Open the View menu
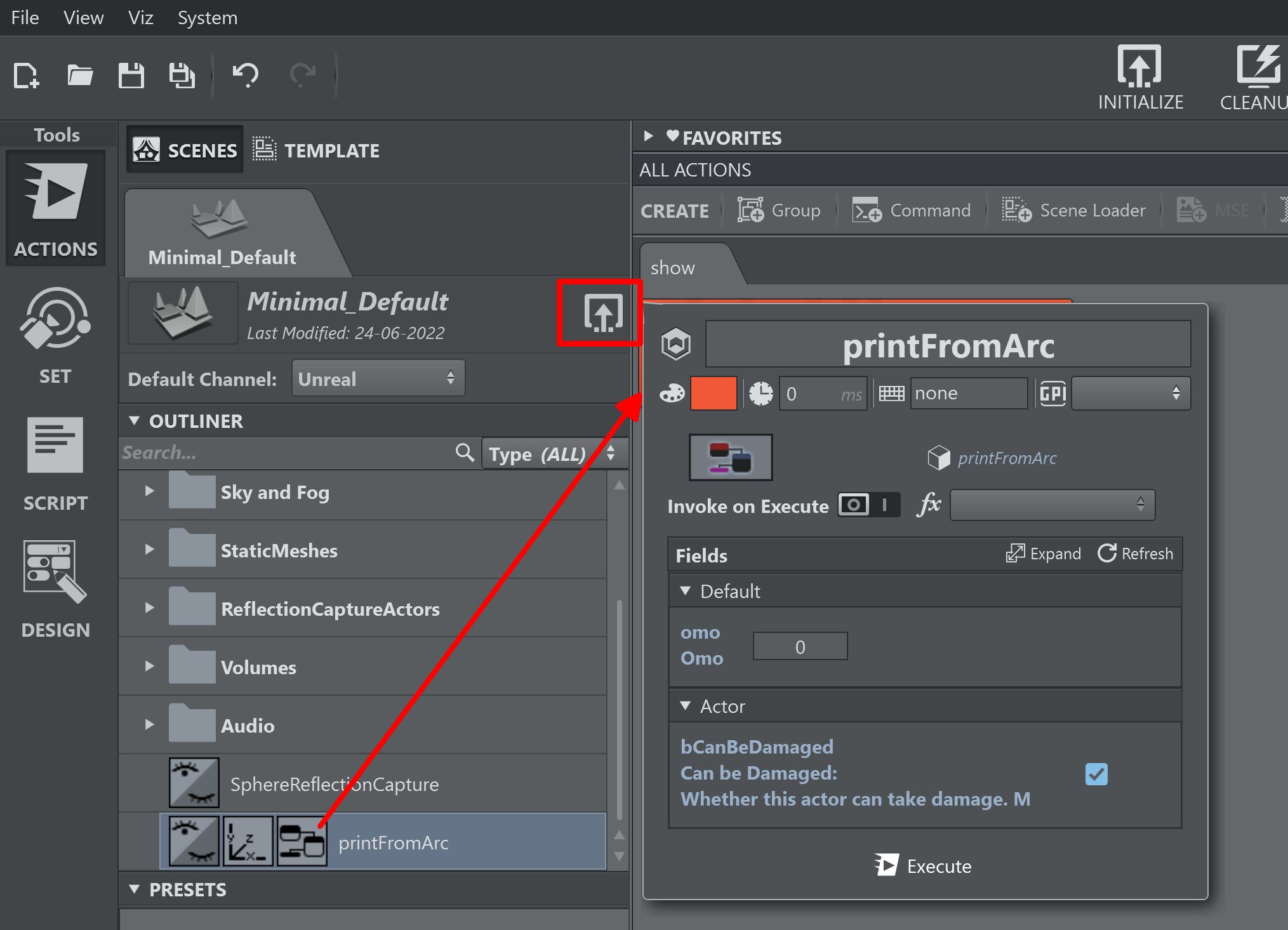The width and height of the screenshot is (1288, 930). pyautogui.click(x=84, y=18)
